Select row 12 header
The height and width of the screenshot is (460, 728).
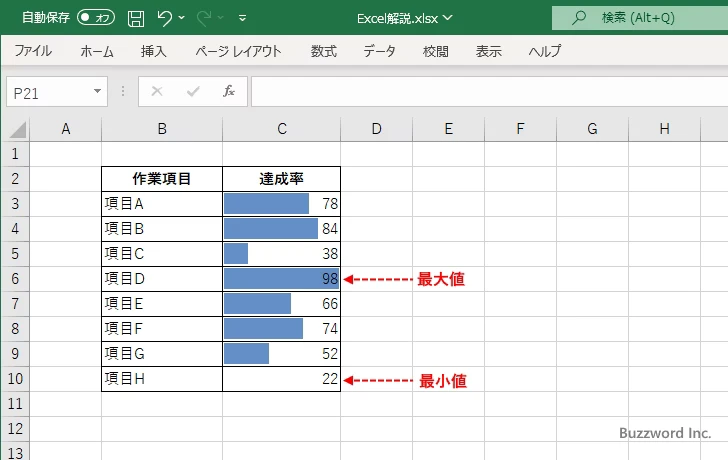(x=15, y=428)
